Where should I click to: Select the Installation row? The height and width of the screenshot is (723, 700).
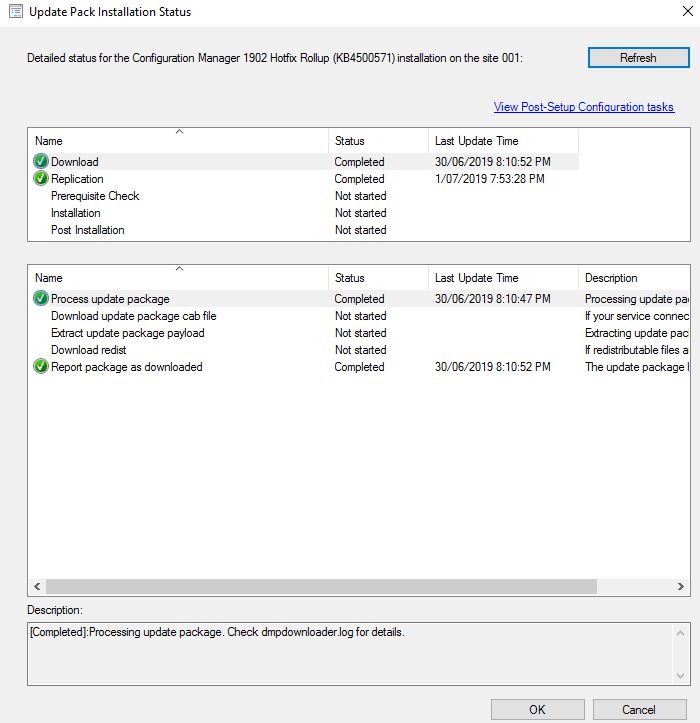tap(305, 213)
